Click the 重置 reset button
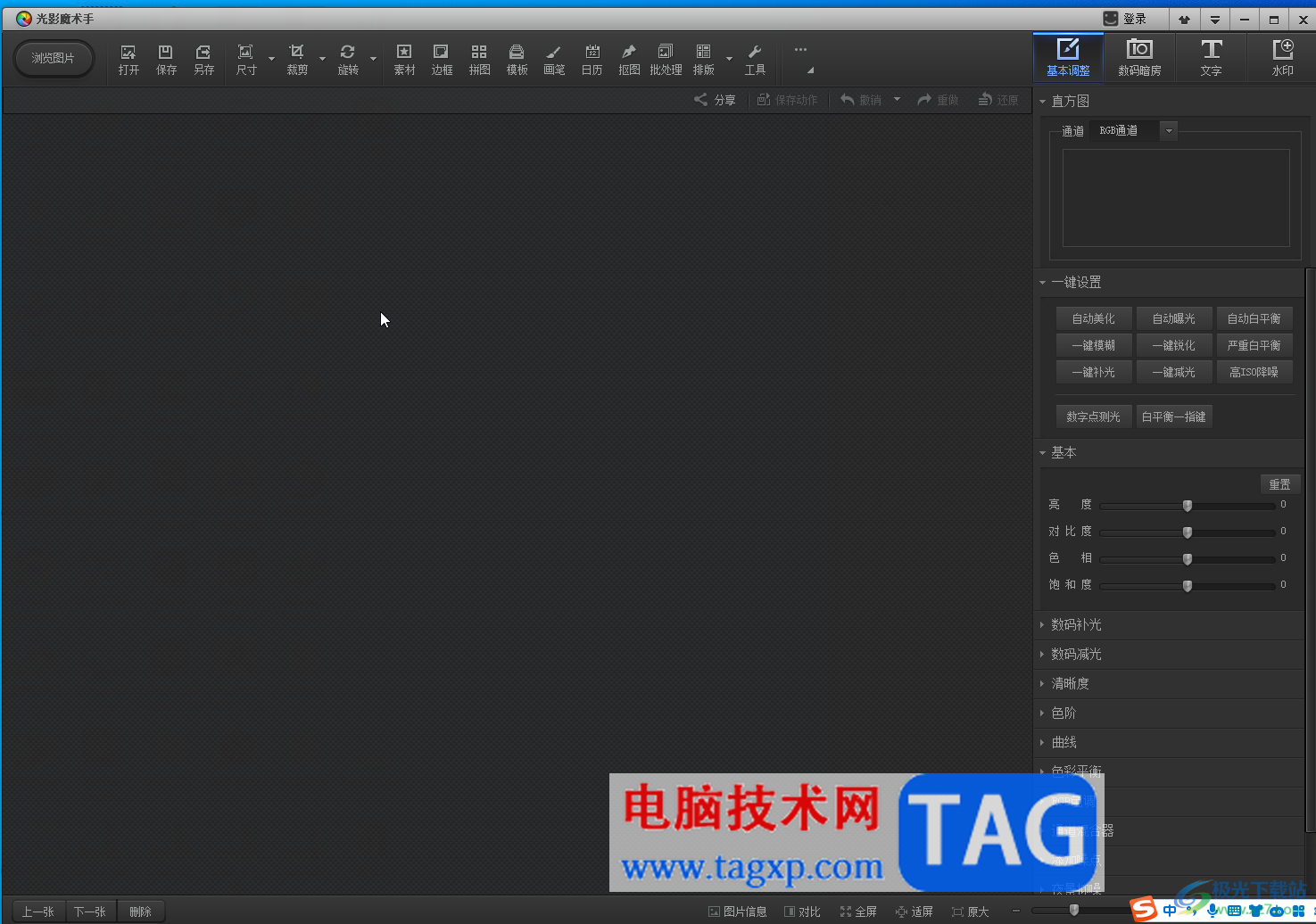The height and width of the screenshot is (924, 1316). pyautogui.click(x=1280, y=484)
